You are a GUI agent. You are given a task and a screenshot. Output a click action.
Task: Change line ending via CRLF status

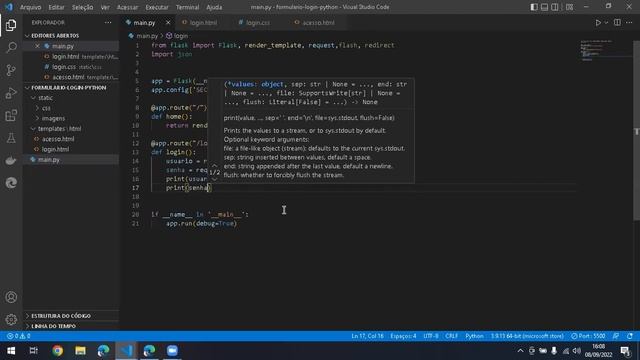pos(451,336)
